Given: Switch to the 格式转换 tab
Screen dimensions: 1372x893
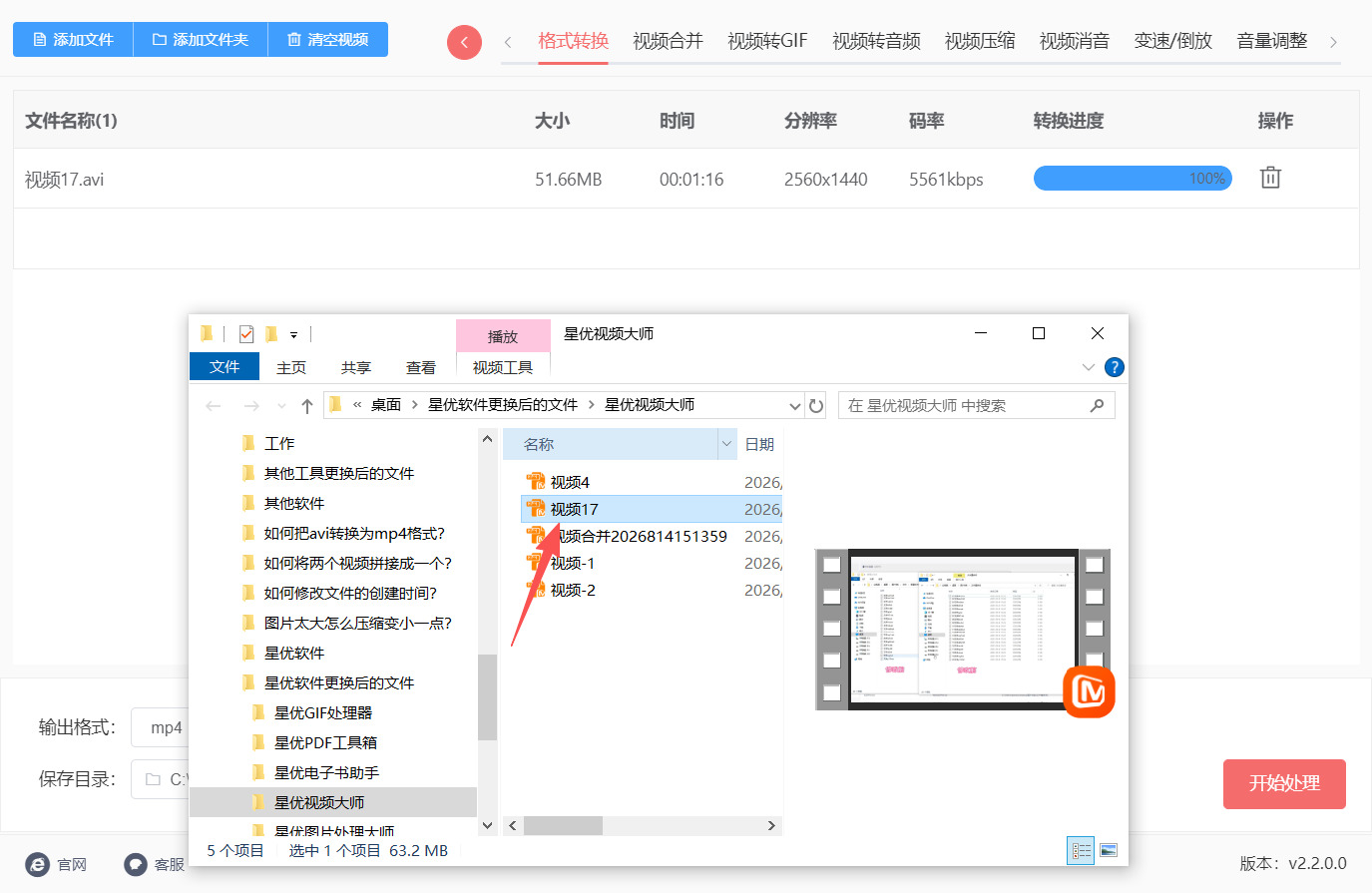Looking at the screenshot, I should pyautogui.click(x=573, y=41).
